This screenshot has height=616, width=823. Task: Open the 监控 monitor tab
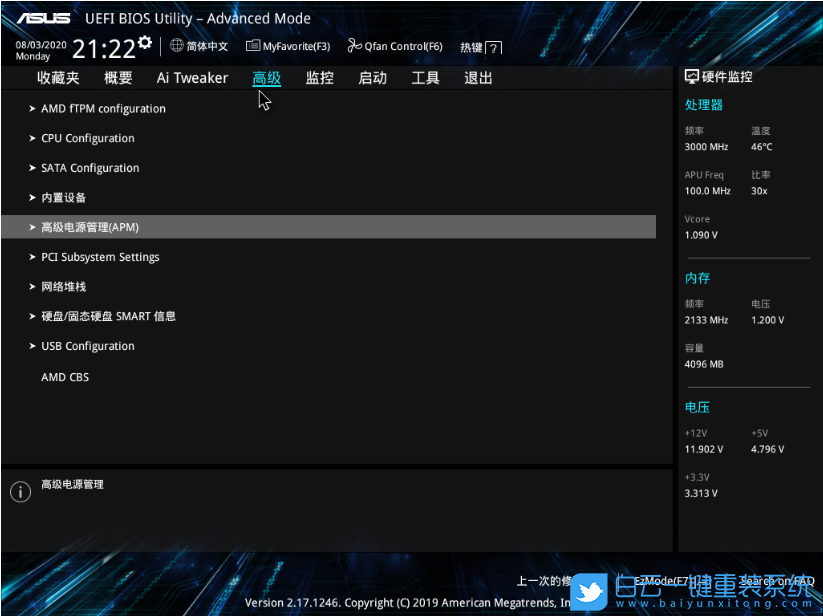click(319, 78)
